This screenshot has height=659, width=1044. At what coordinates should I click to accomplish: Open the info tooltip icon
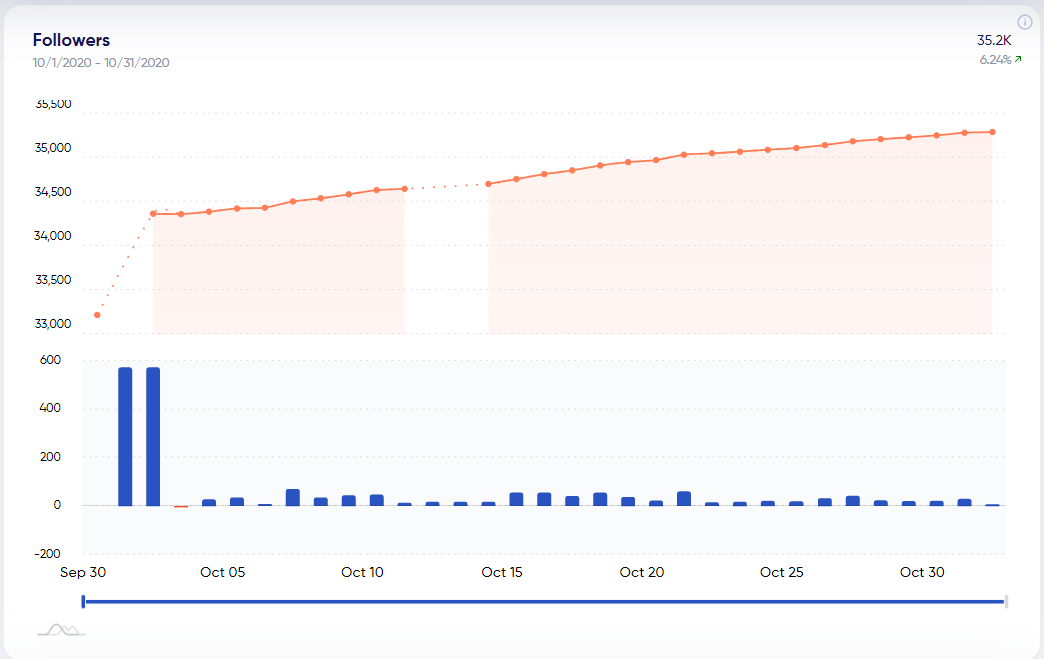(x=1024, y=22)
